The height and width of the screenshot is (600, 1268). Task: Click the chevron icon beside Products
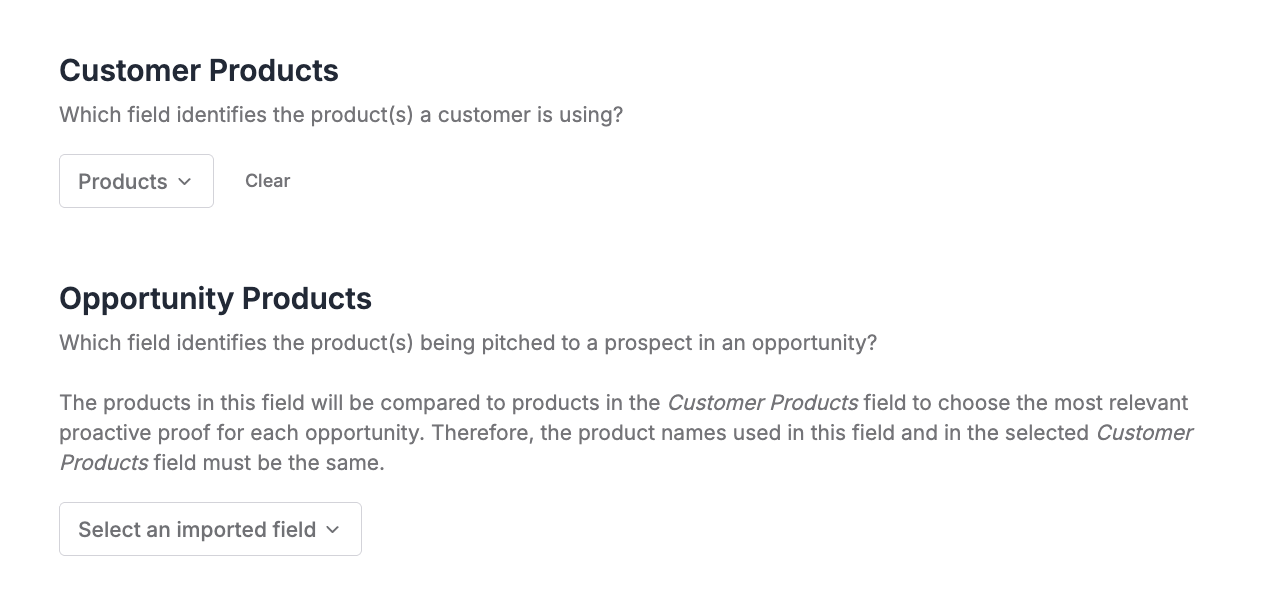click(184, 181)
